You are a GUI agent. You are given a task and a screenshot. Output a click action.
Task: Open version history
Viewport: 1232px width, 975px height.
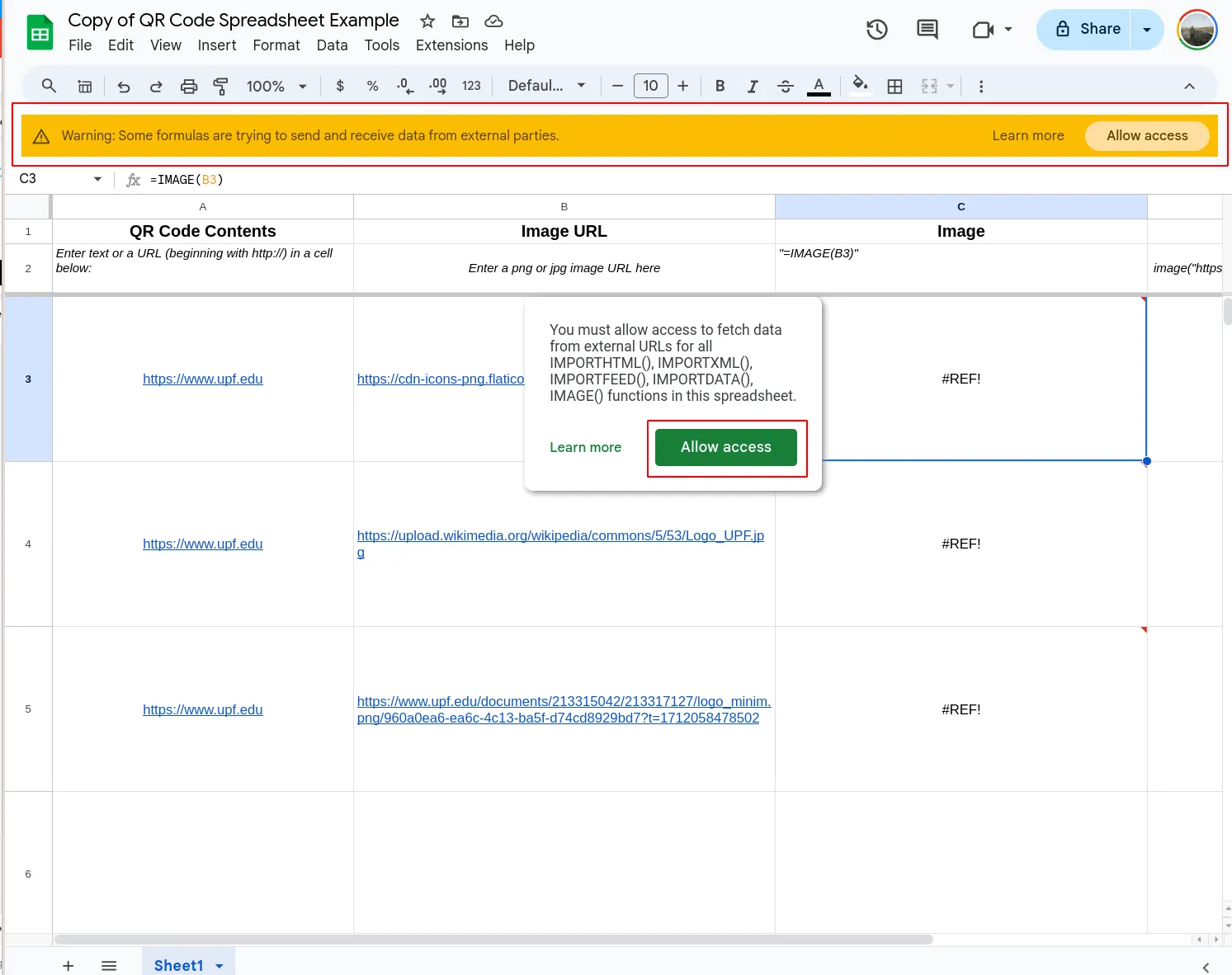(x=876, y=29)
